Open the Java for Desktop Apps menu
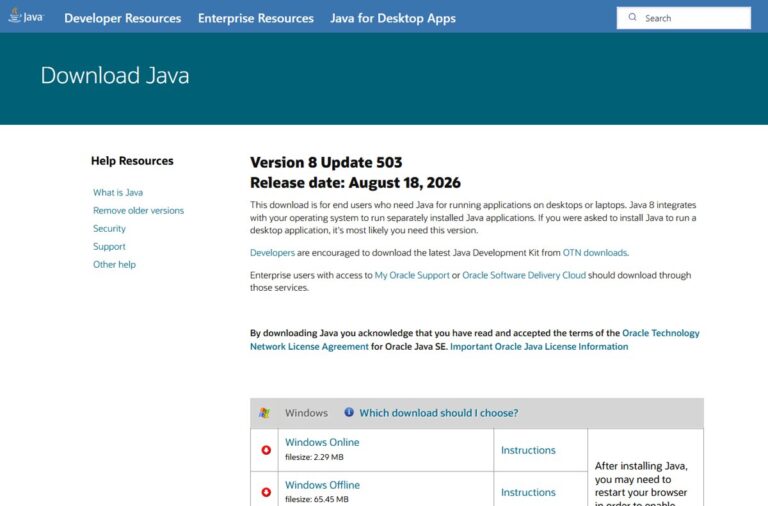 click(x=393, y=18)
